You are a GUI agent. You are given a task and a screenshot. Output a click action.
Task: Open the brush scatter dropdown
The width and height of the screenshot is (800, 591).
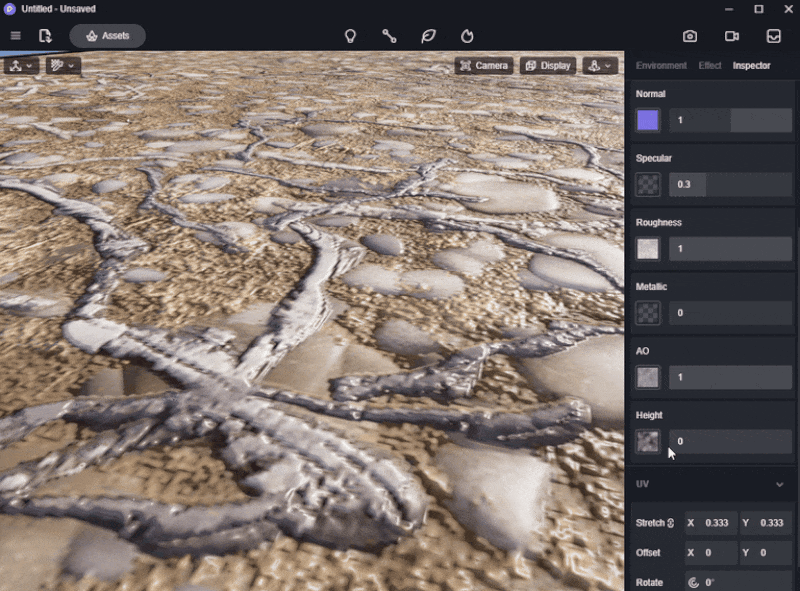63,66
